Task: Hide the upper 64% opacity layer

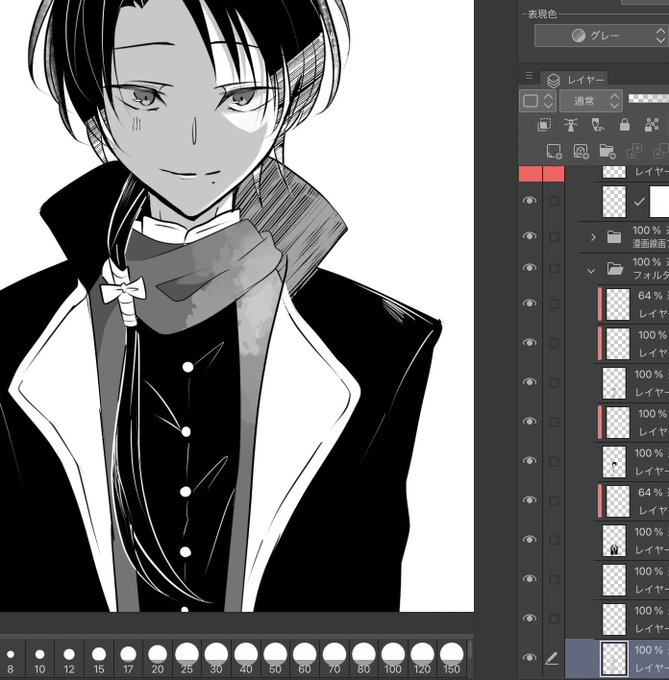Action: point(529,304)
